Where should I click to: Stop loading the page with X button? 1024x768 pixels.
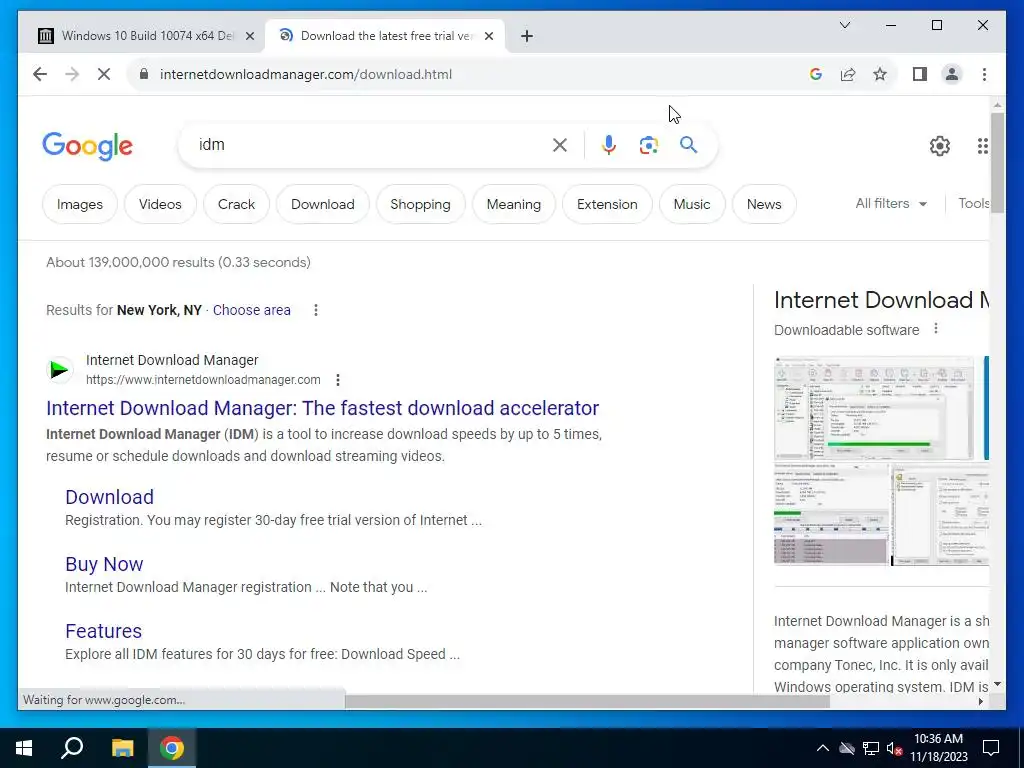(104, 74)
